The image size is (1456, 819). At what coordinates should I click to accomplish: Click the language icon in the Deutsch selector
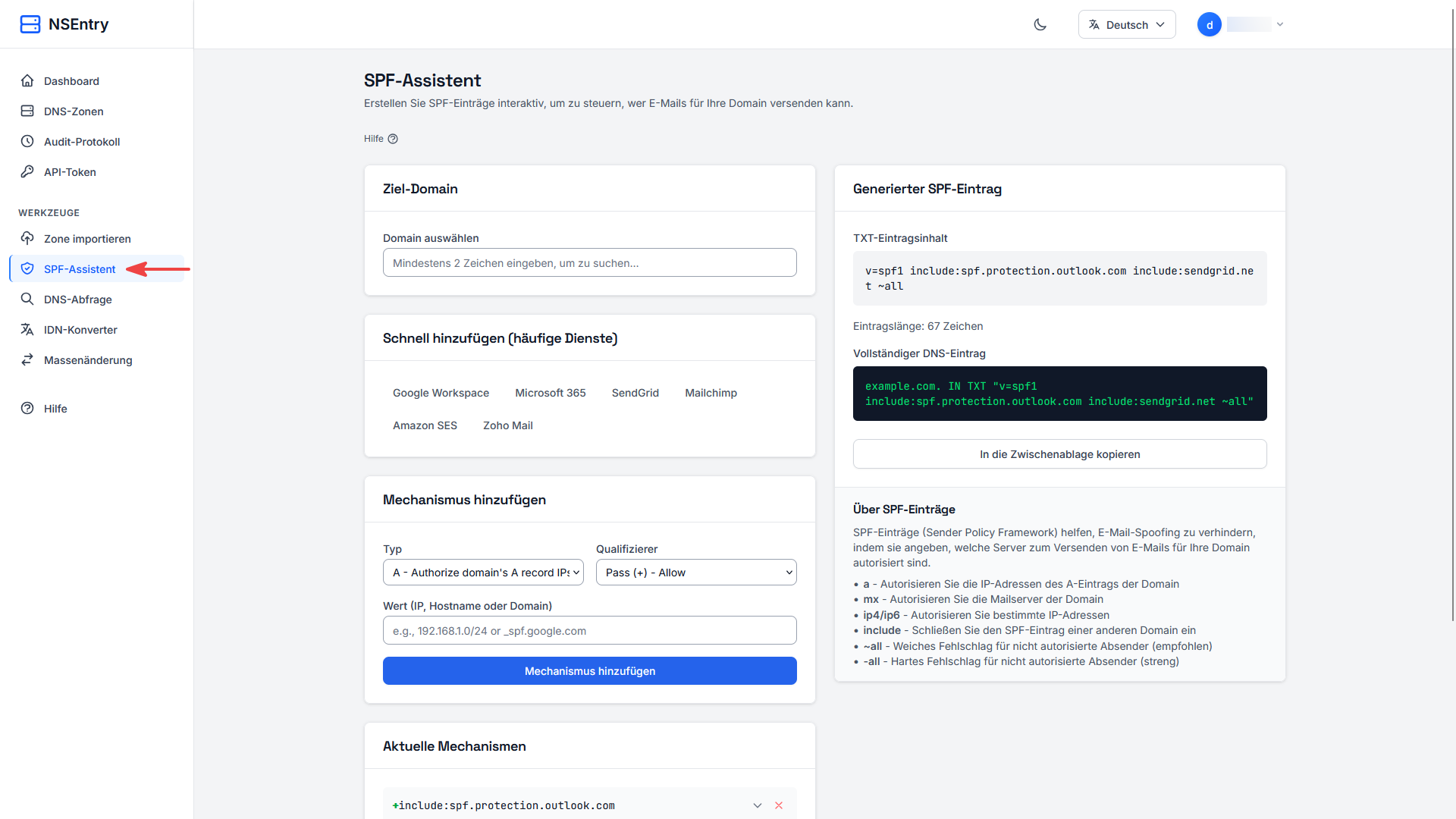click(1094, 25)
